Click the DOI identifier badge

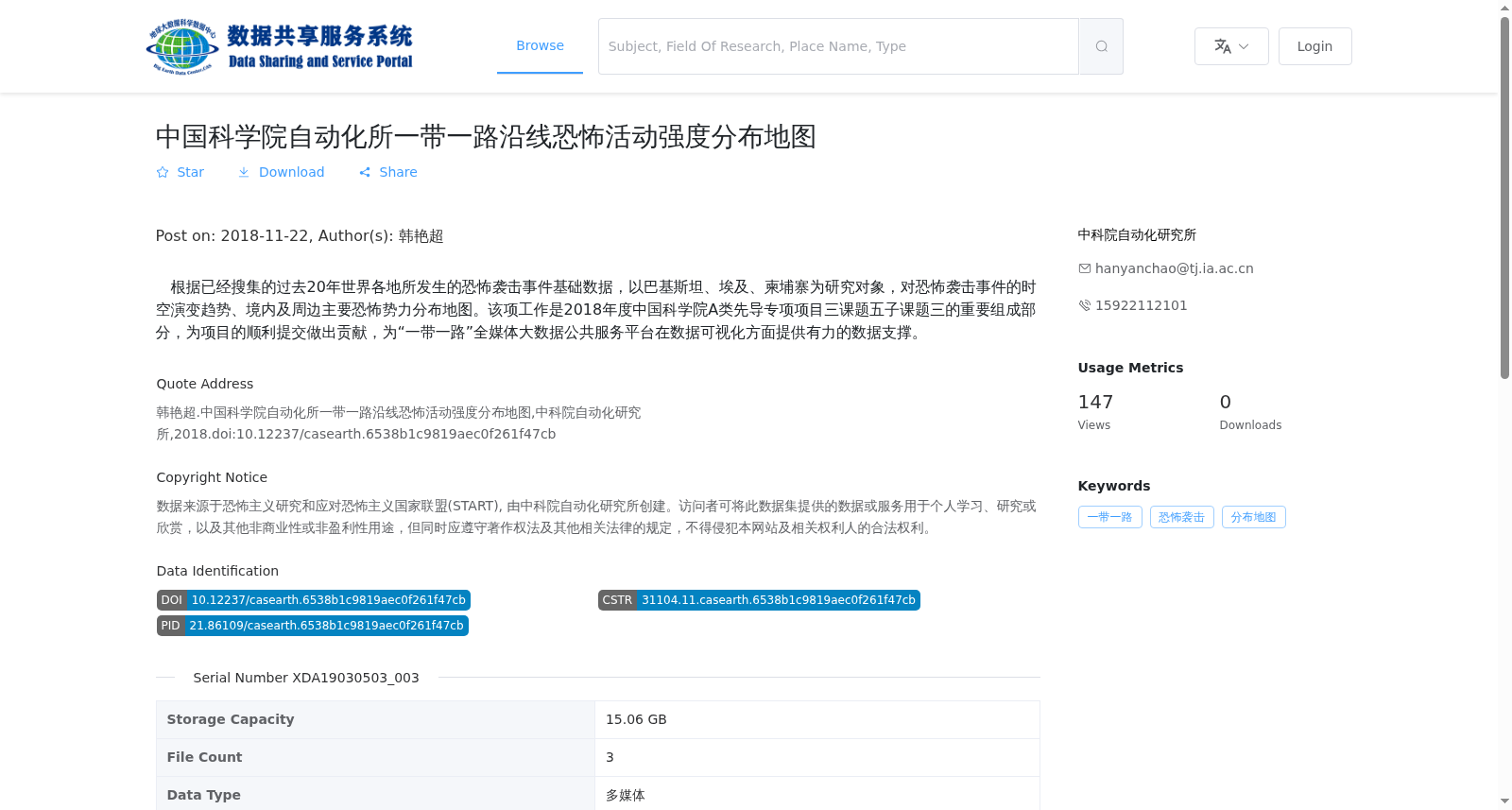[314, 600]
